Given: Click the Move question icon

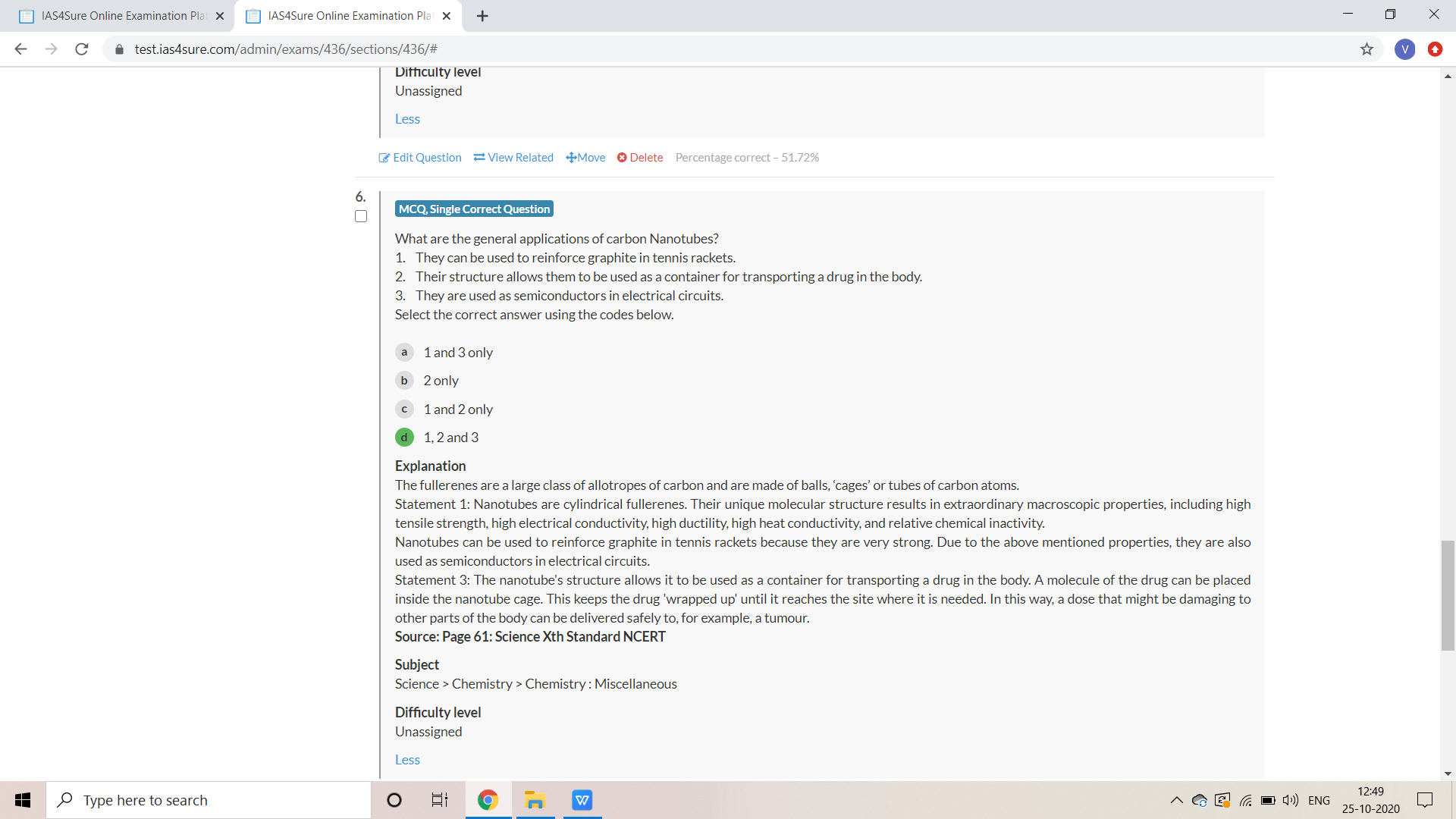Looking at the screenshot, I should pyautogui.click(x=571, y=158).
